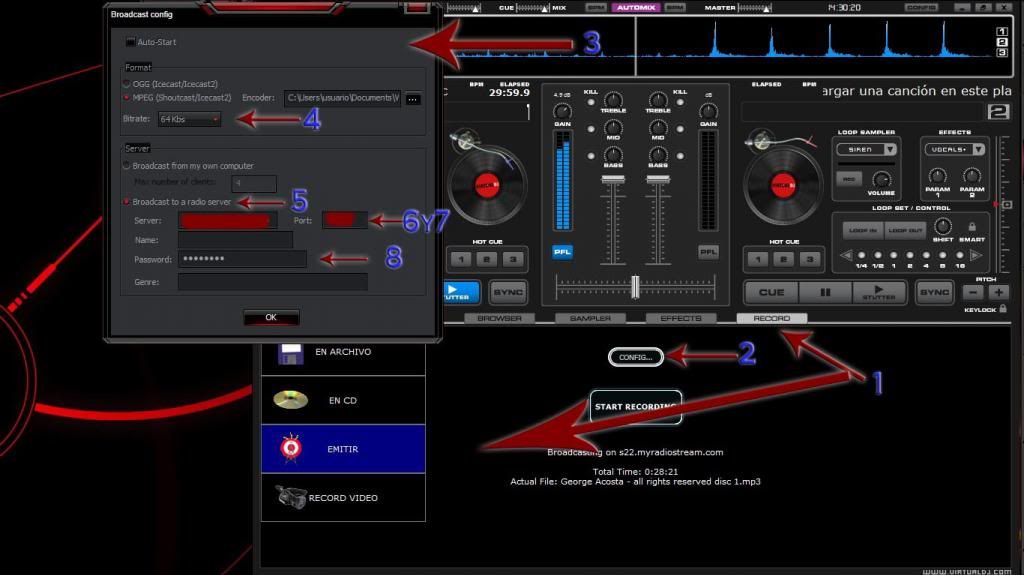Click the loop sampler REC button
Image resolution: width=1024 pixels, height=575 pixels.
click(x=849, y=179)
